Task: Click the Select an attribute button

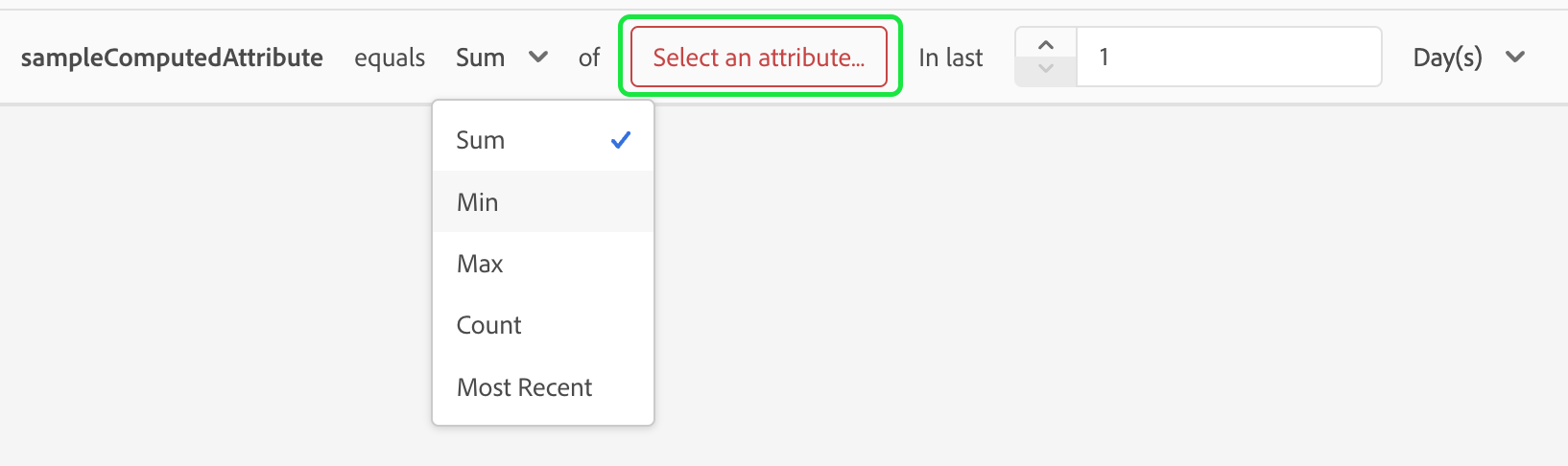Action: click(x=758, y=58)
